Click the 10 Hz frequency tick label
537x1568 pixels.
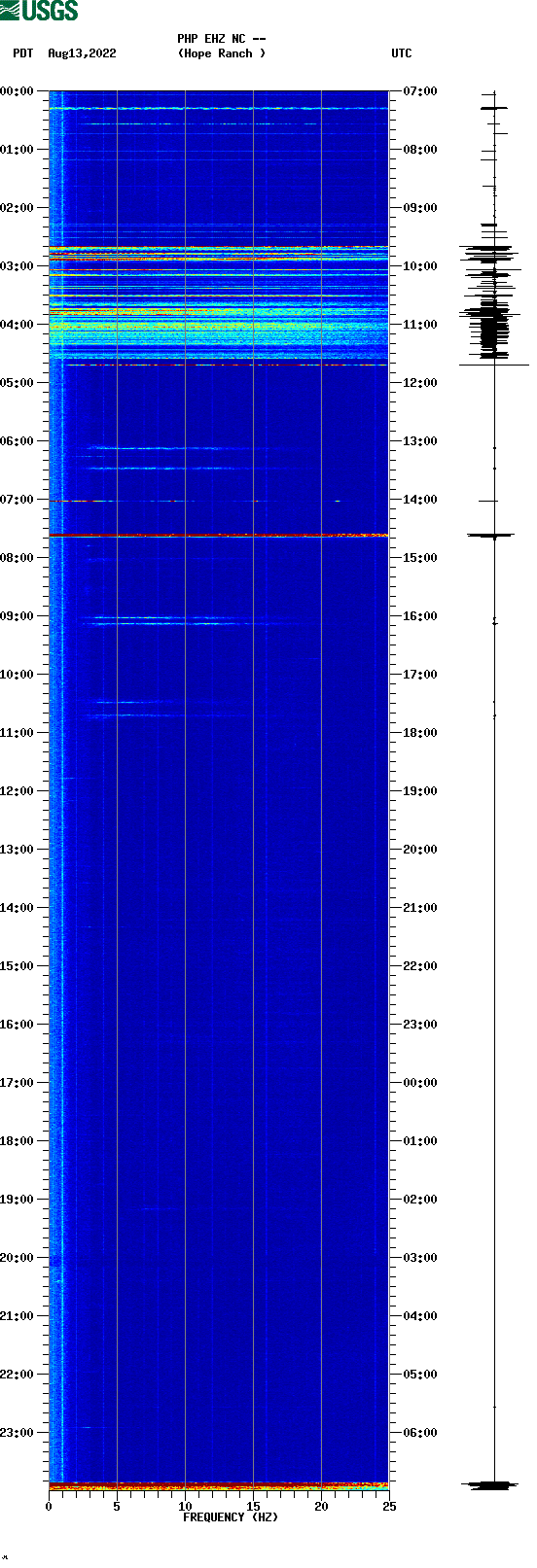185,1507
